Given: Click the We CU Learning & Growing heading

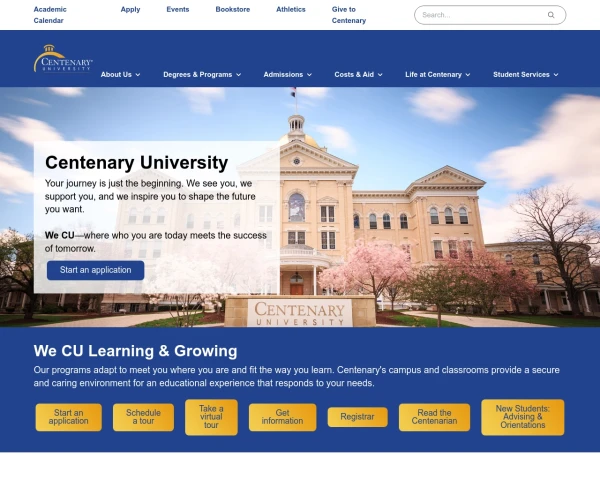Looking at the screenshot, I should coord(135,351).
